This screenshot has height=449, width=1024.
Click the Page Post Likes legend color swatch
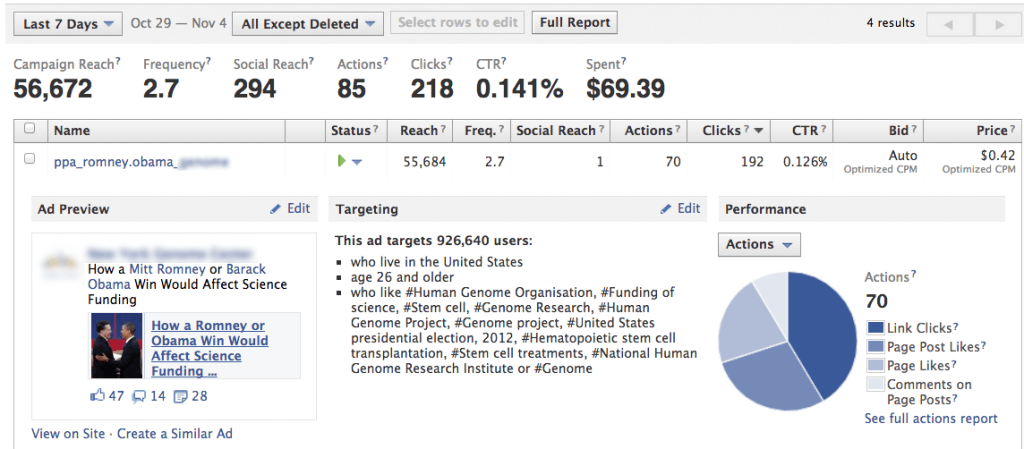pos(876,347)
